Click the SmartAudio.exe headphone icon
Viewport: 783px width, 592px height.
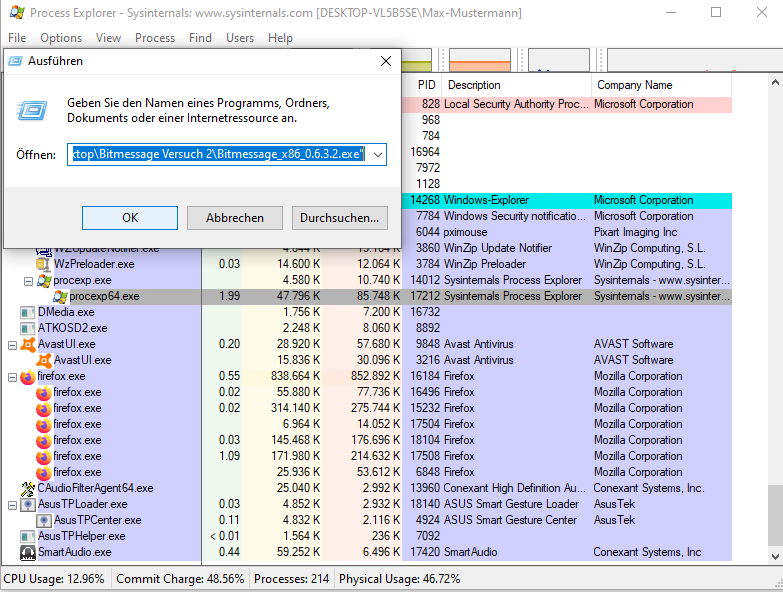pos(28,553)
